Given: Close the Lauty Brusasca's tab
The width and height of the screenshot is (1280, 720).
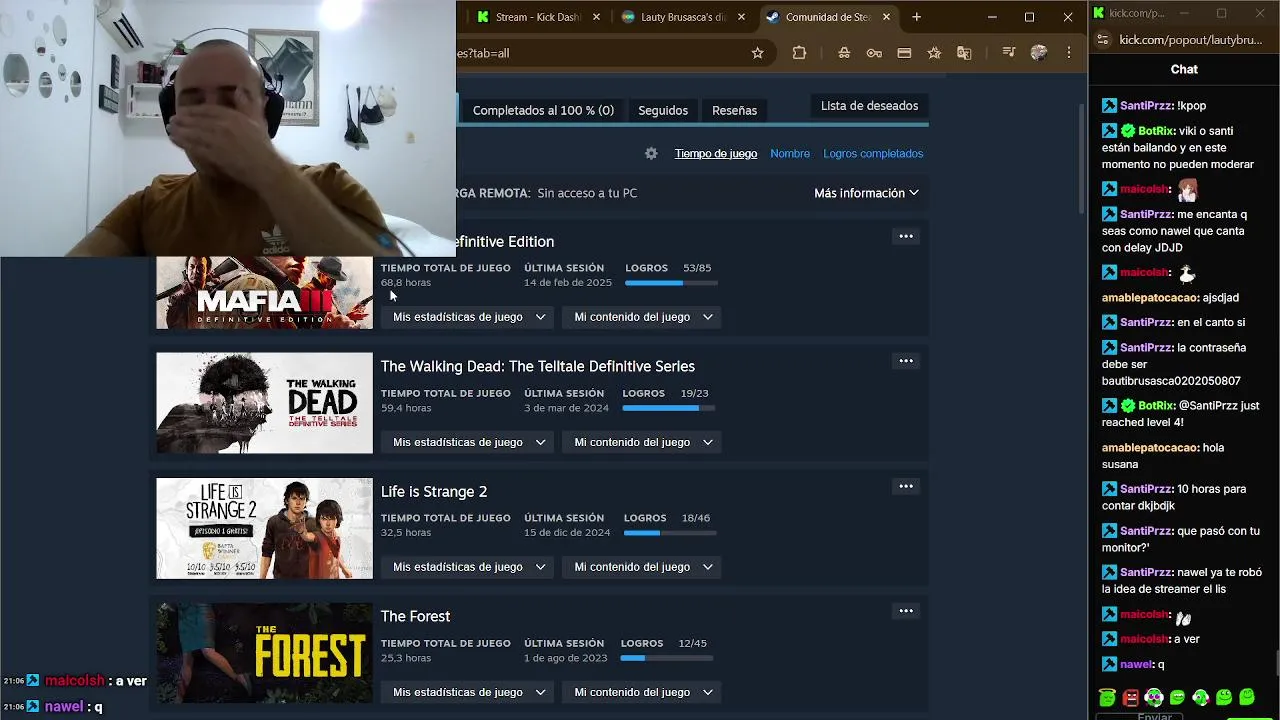Looking at the screenshot, I should [741, 17].
